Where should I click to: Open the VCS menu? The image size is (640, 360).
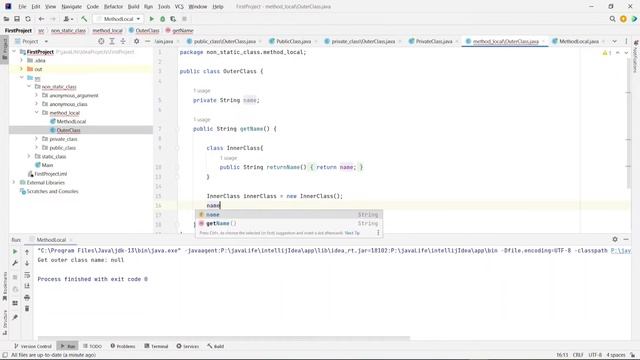coord(179,7)
